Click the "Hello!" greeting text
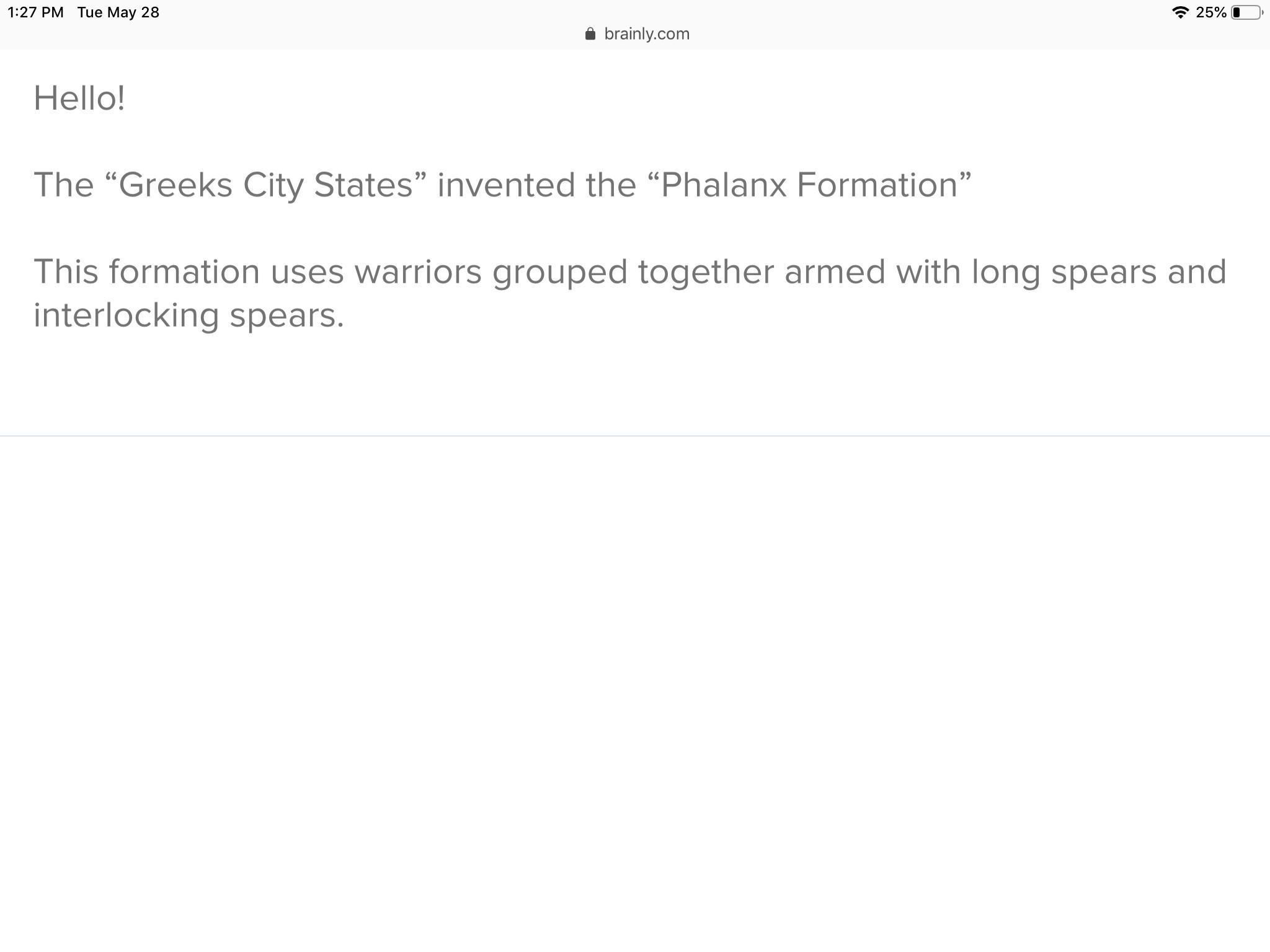The image size is (1270, 952). [79, 99]
